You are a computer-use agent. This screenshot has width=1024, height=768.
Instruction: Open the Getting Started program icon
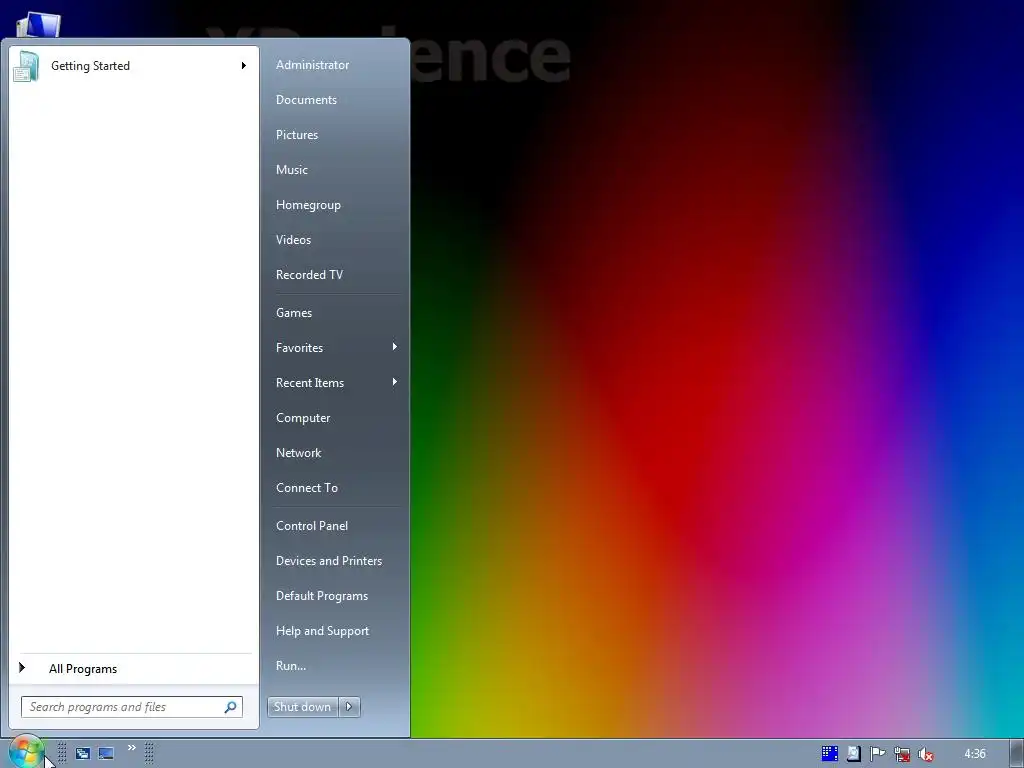click(26, 67)
